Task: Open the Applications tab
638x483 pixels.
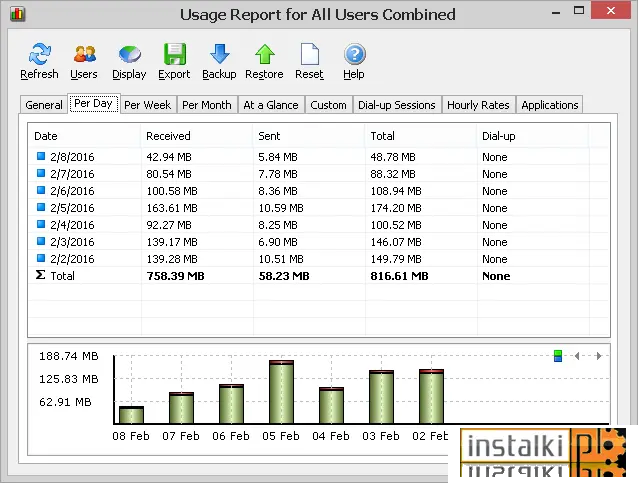Action: 550,105
